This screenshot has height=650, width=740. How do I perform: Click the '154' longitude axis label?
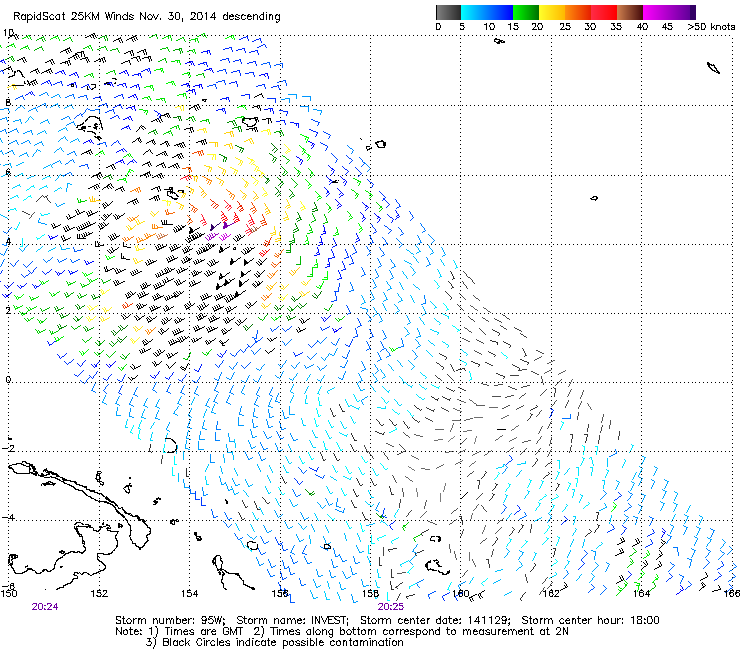click(x=189, y=593)
